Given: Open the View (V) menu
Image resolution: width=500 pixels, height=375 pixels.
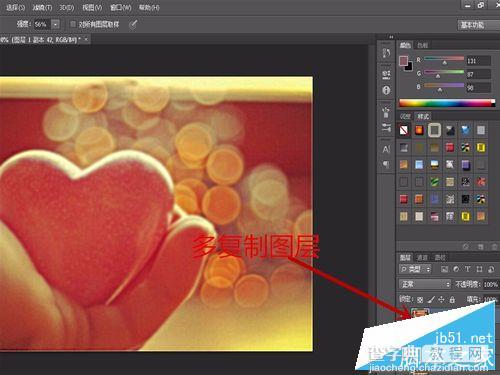Looking at the screenshot, I should (x=92, y=7).
